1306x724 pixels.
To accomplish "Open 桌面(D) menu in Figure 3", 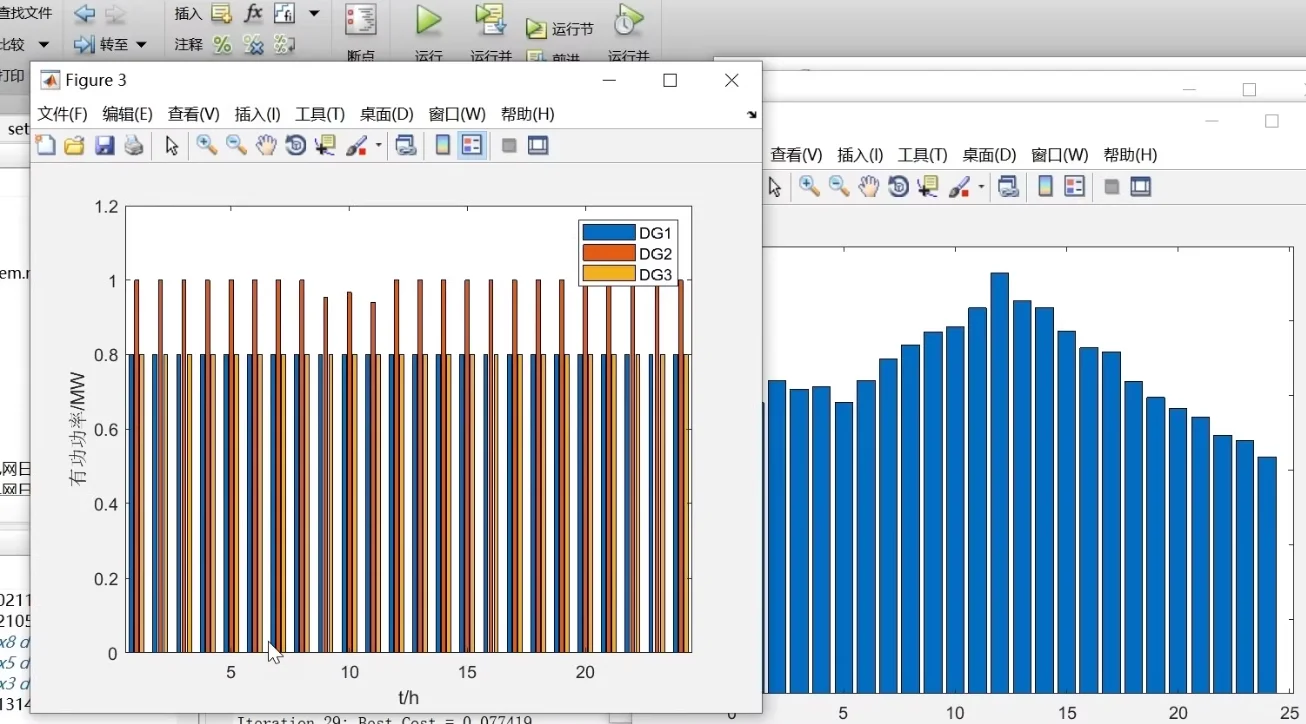I will (x=387, y=114).
